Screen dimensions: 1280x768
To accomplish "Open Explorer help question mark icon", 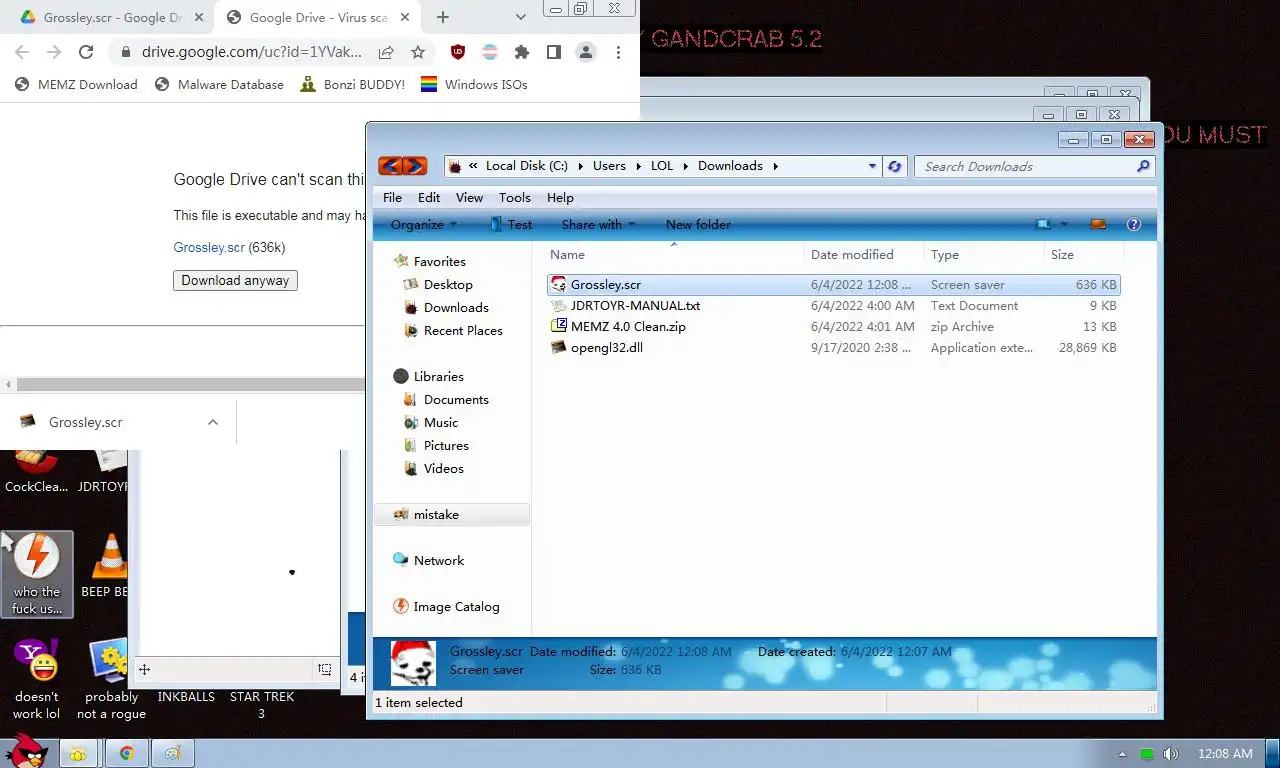I will tap(1133, 224).
